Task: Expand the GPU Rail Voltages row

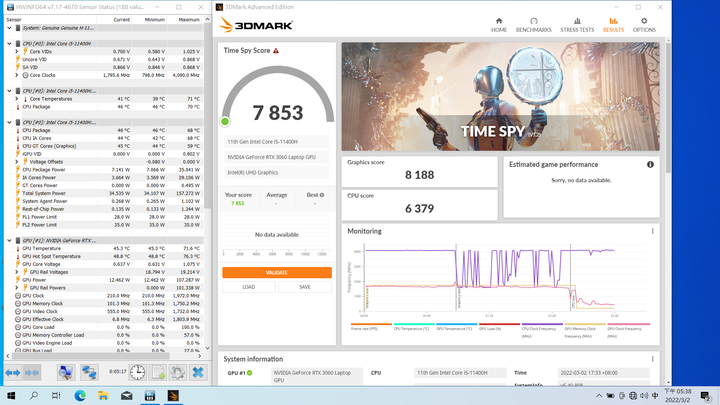Action: [17, 272]
